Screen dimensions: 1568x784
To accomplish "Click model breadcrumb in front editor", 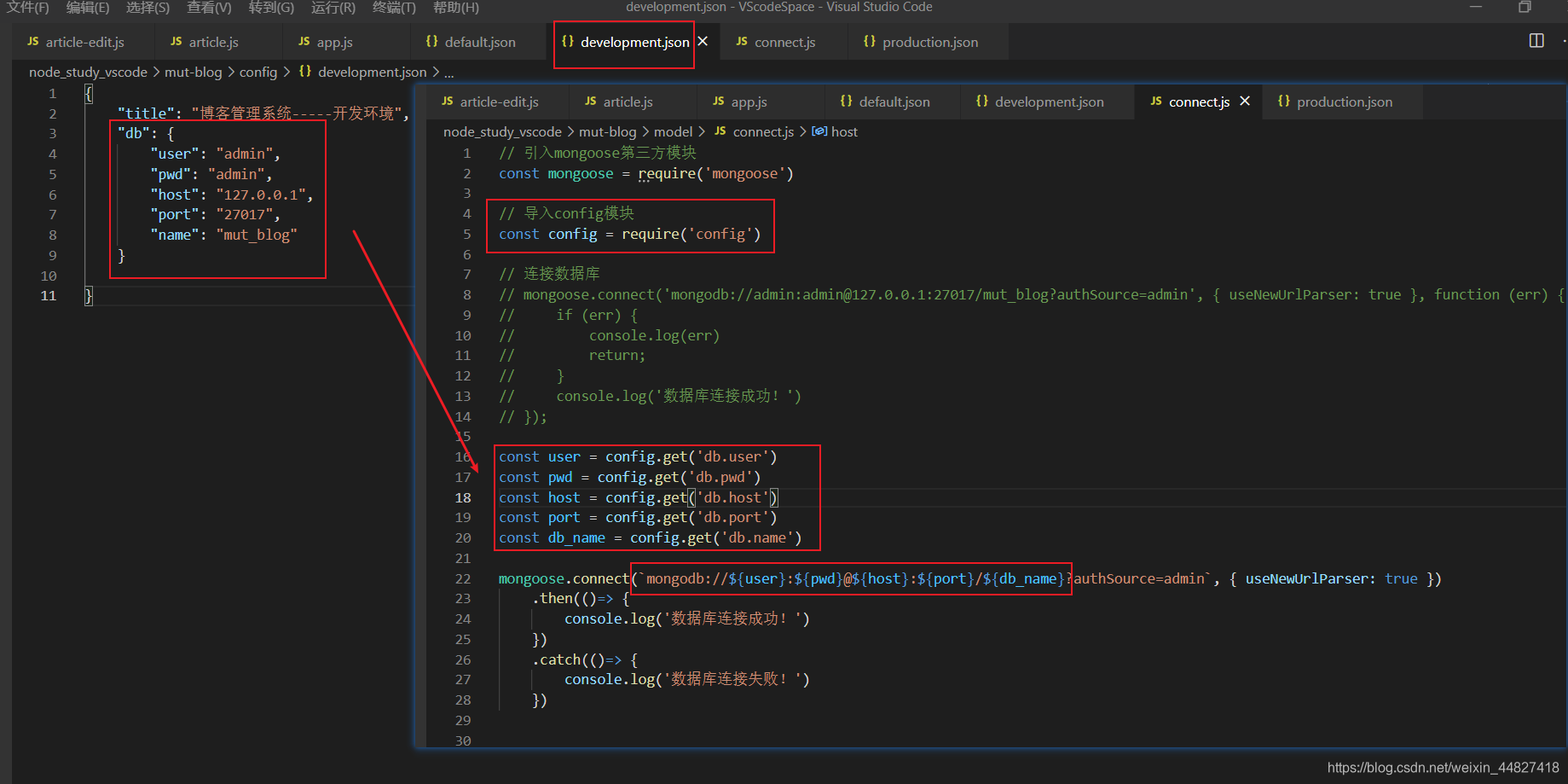I will coord(673,132).
